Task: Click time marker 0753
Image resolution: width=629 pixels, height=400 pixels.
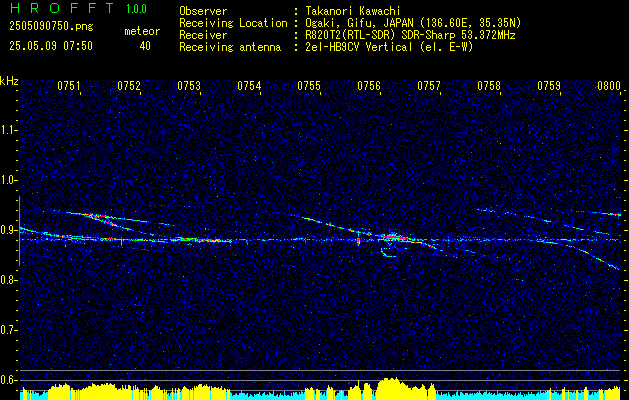Action: (x=189, y=86)
